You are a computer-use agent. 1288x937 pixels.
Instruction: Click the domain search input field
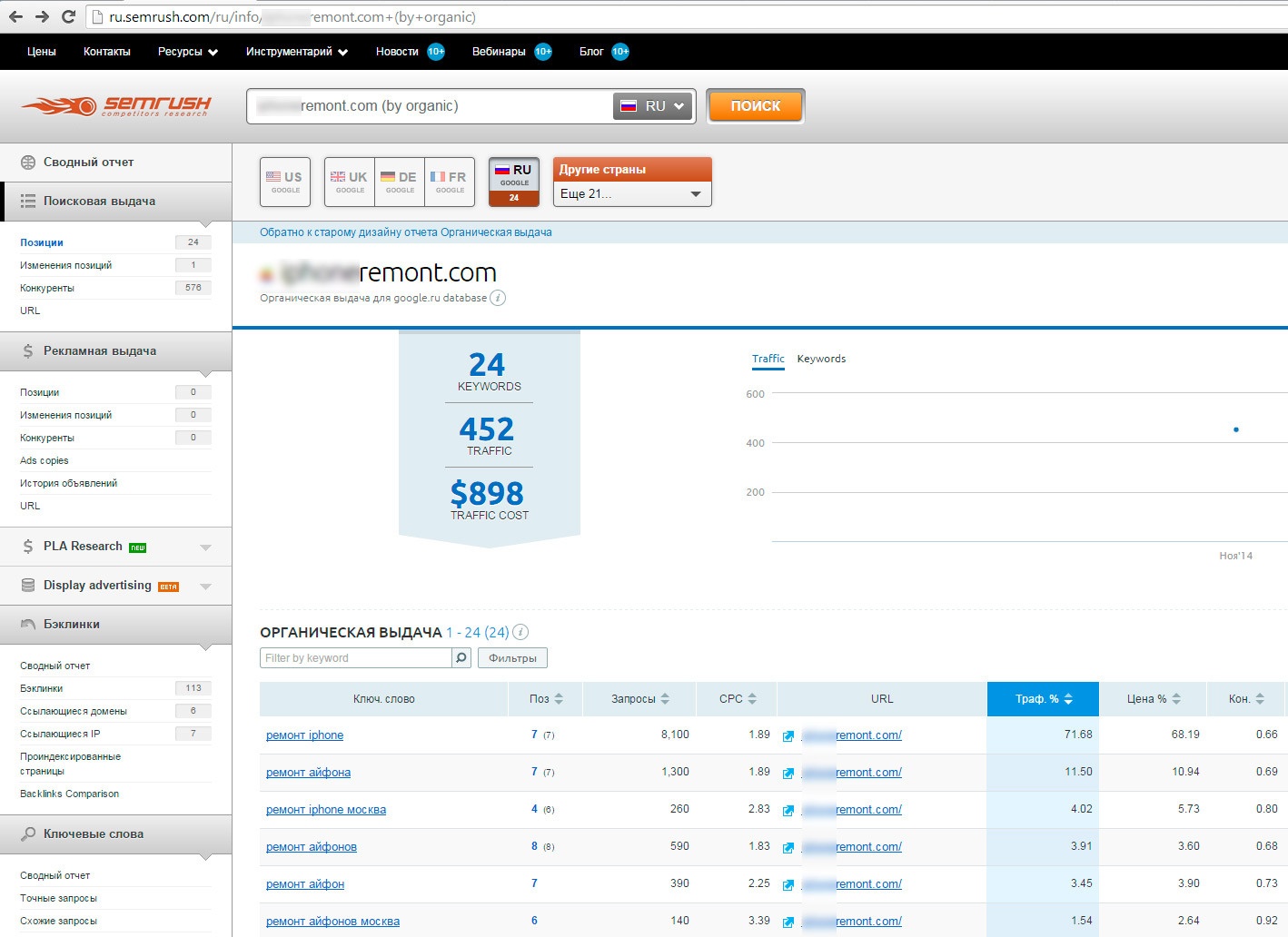(430, 106)
